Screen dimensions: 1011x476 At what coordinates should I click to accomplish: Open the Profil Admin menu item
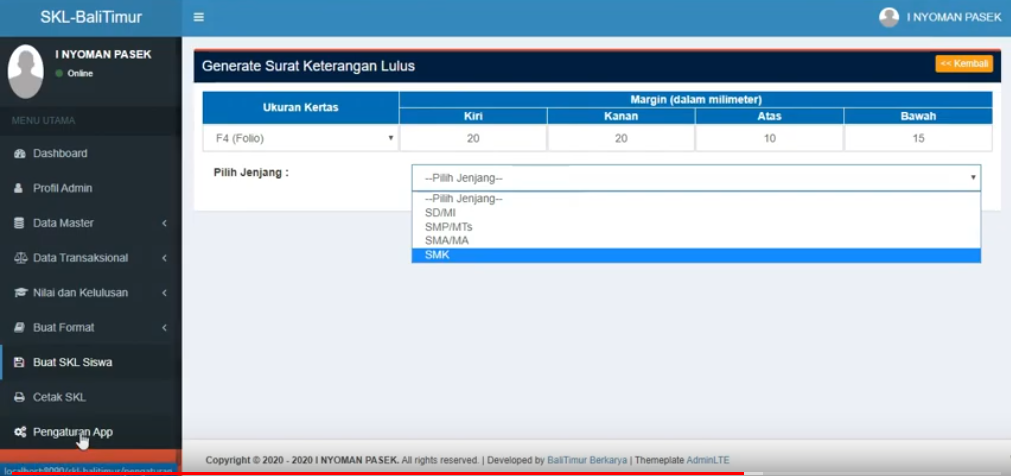click(x=91, y=188)
